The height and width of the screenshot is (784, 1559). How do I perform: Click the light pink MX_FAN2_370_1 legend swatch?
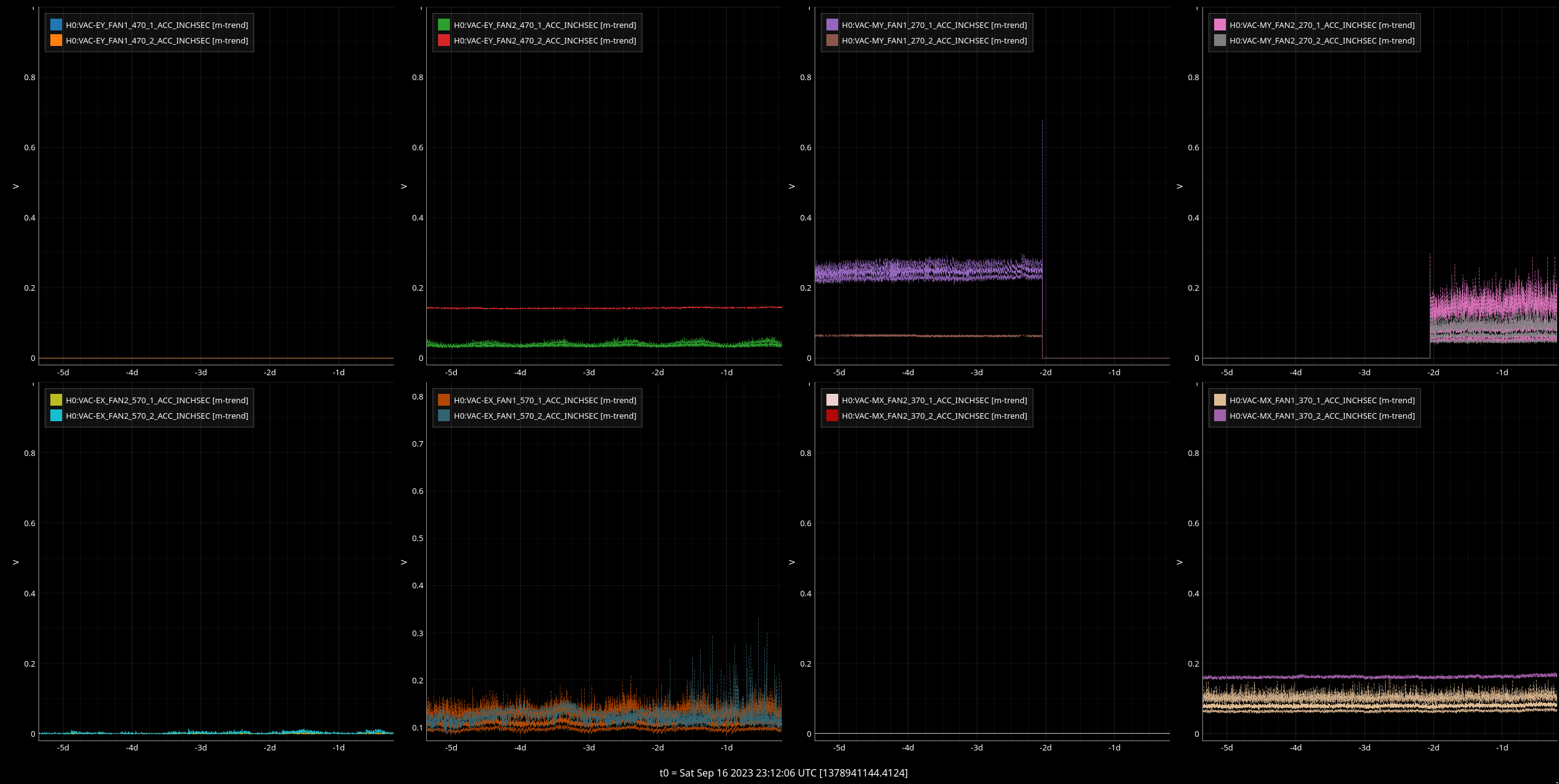click(x=832, y=400)
